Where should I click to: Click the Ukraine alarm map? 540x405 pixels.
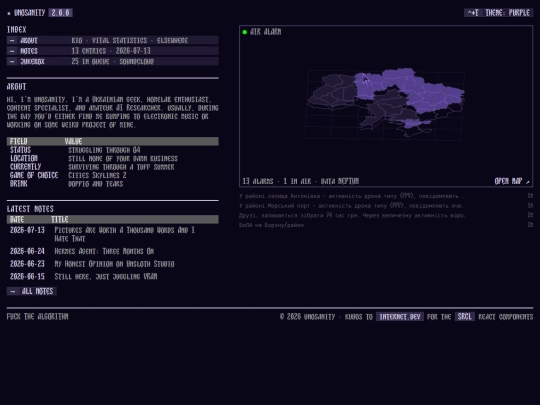pos(386,102)
